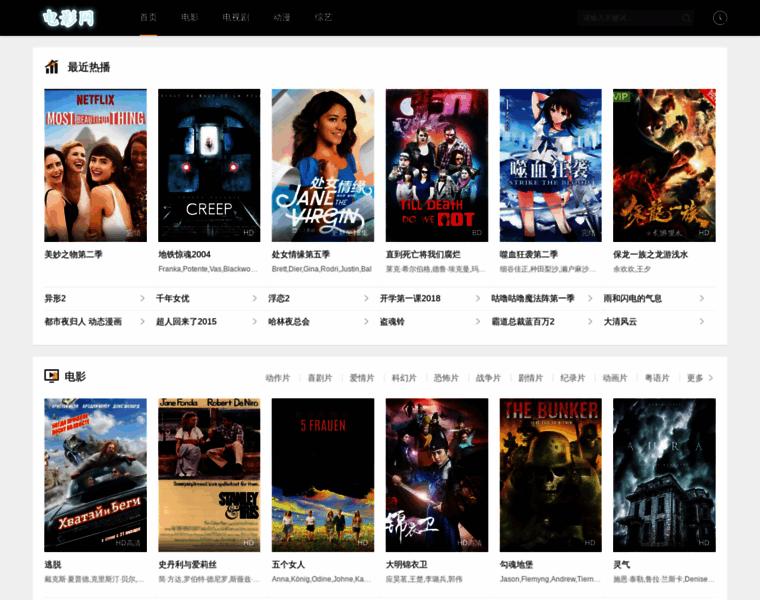760x600 pixels.
Task: Filter movies by 恐怖片 category
Action: point(446,378)
